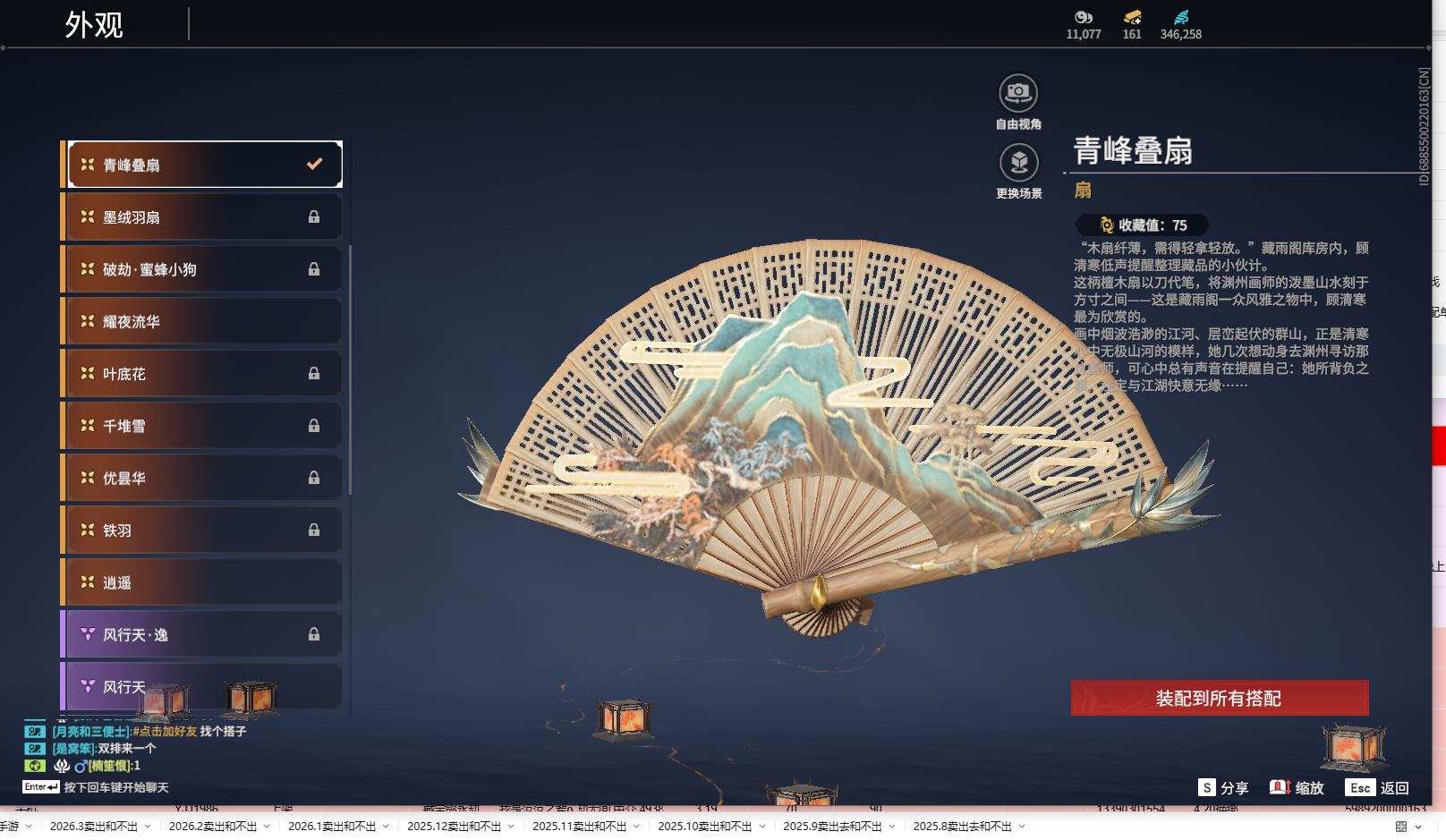Click the 自由视角 free camera icon

click(x=1017, y=90)
